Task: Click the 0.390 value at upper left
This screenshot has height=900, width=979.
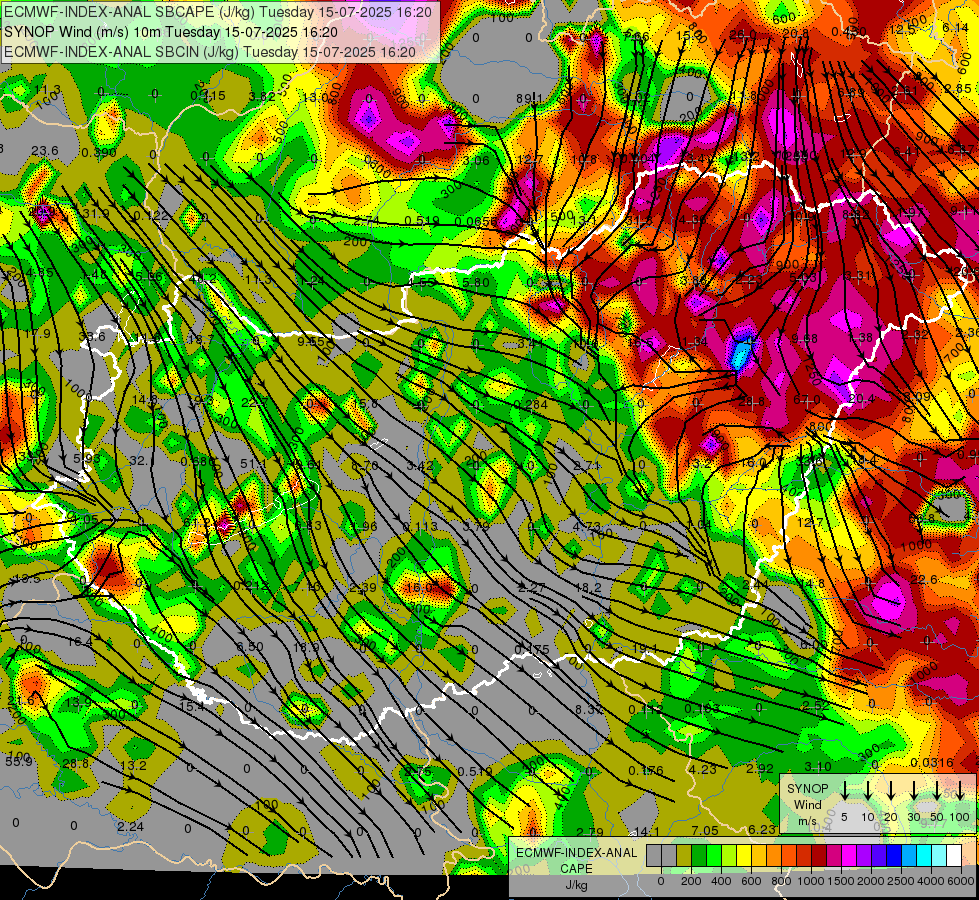Action: pyautogui.click(x=99, y=153)
